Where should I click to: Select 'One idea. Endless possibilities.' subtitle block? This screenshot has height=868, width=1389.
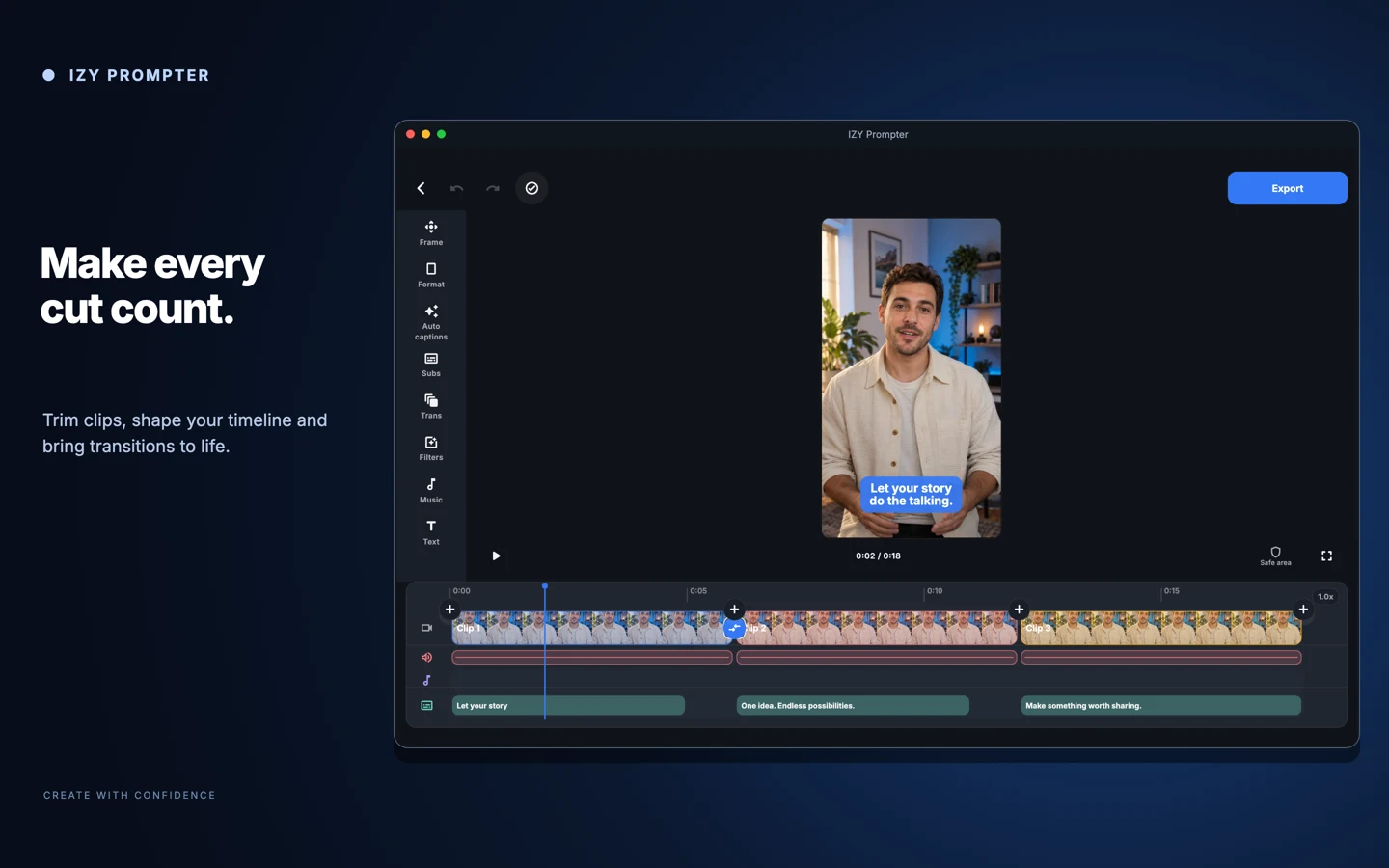click(x=853, y=706)
